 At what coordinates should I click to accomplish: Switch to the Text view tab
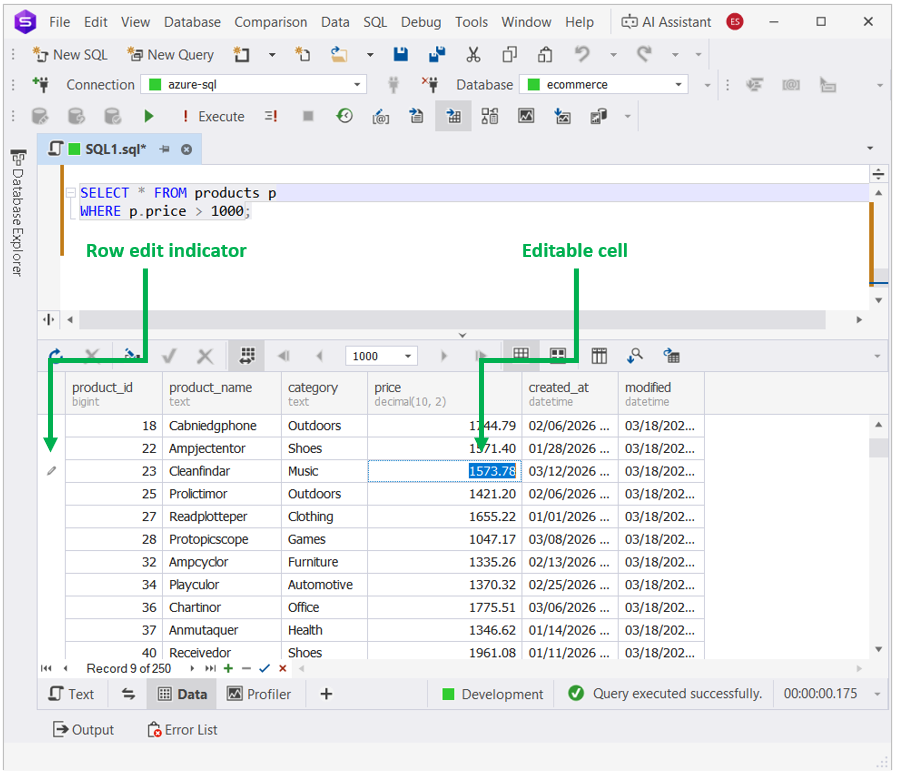(x=72, y=694)
